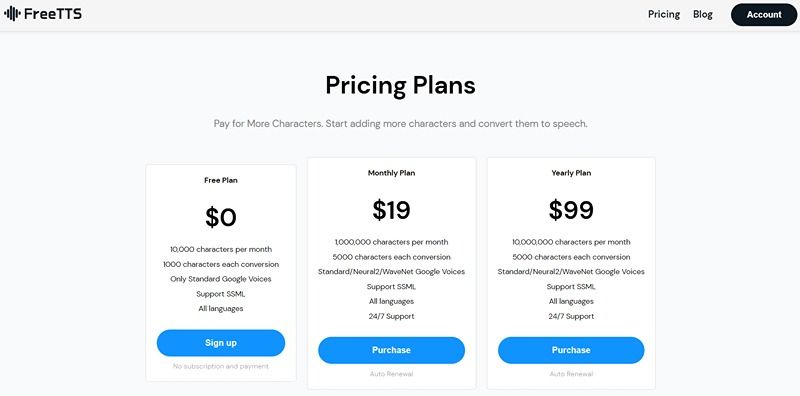Click 'No subscription and payment' note
This screenshot has width=800, height=396.
[x=221, y=366]
